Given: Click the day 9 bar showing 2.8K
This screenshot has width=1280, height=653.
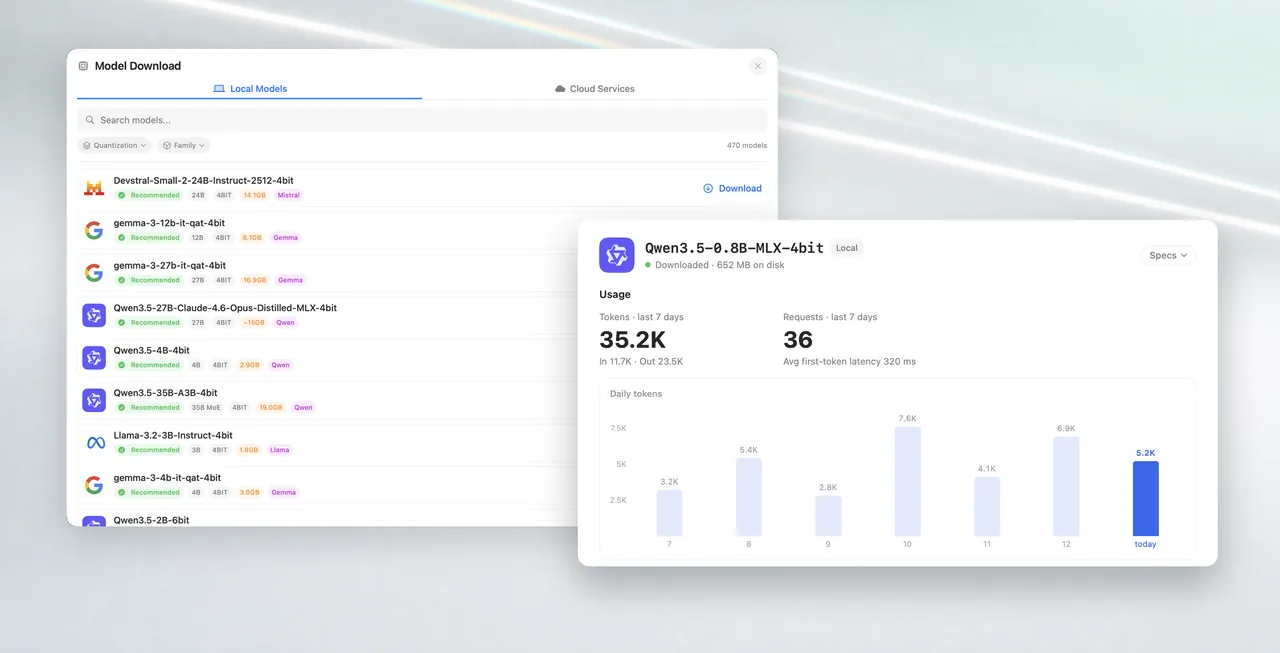Looking at the screenshot, I should click(x=828, y=516).
